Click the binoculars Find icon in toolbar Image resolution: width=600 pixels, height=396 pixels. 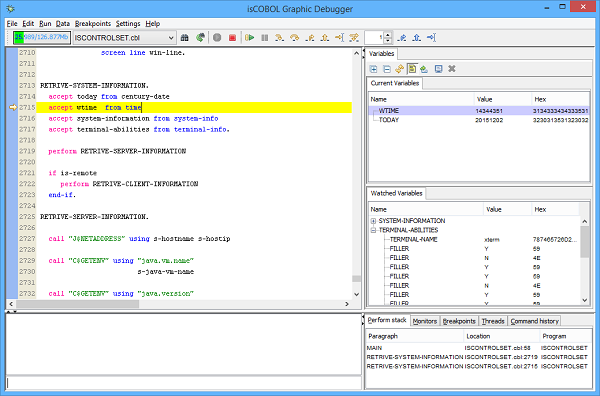coord(184,37)
